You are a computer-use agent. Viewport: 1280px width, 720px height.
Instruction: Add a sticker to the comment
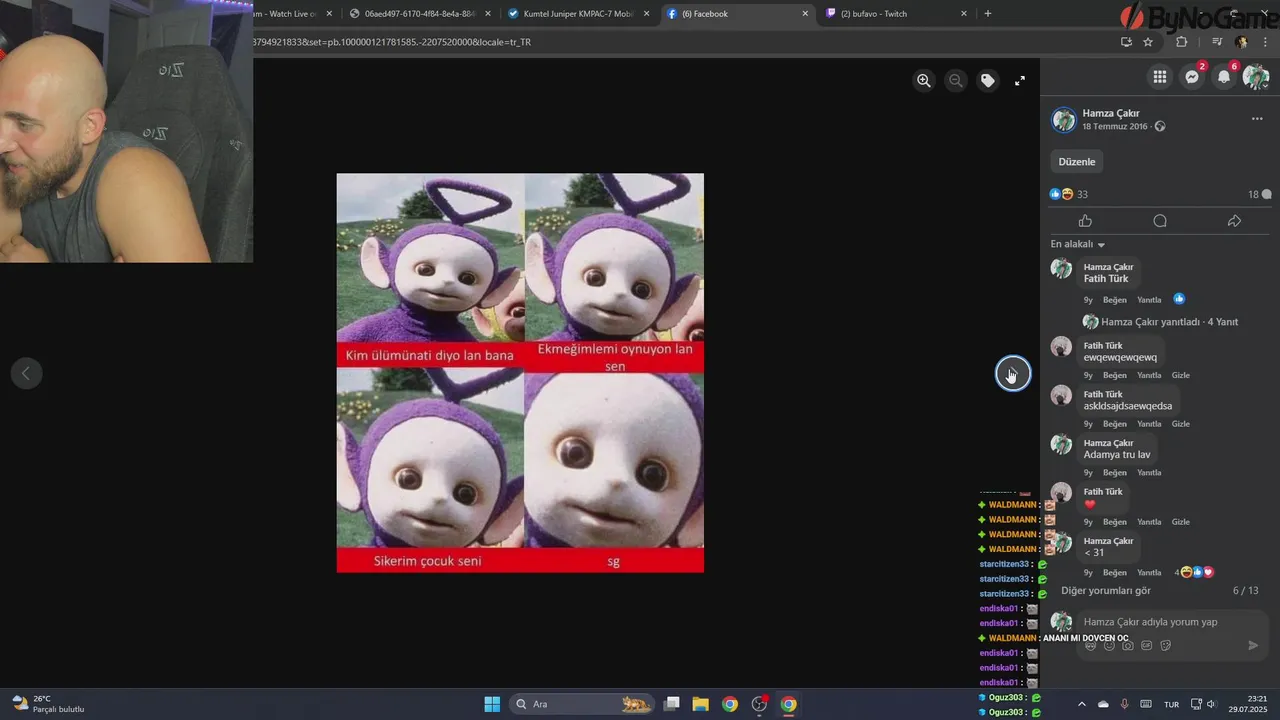[x=1166, y=646]
